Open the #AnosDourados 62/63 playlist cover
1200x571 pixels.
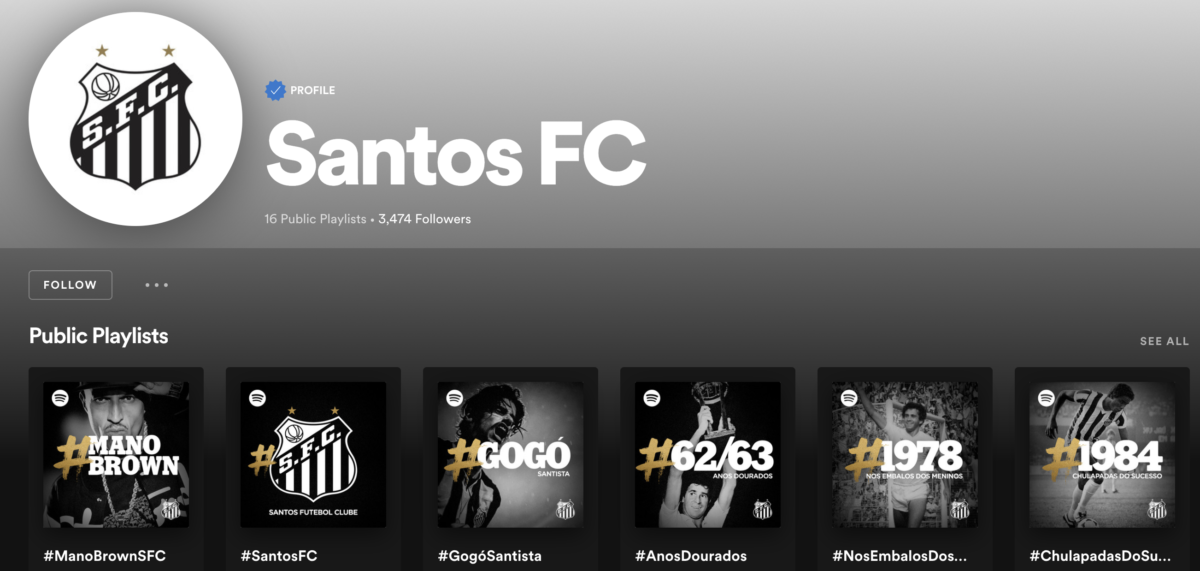(707, 454)
